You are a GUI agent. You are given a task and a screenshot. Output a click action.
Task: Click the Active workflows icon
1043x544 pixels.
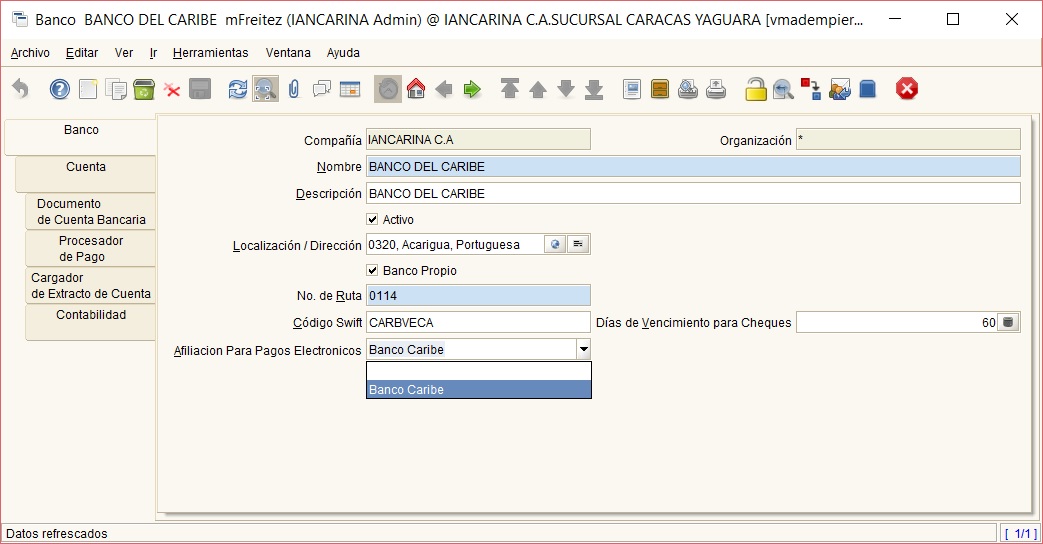pos(811,88)
